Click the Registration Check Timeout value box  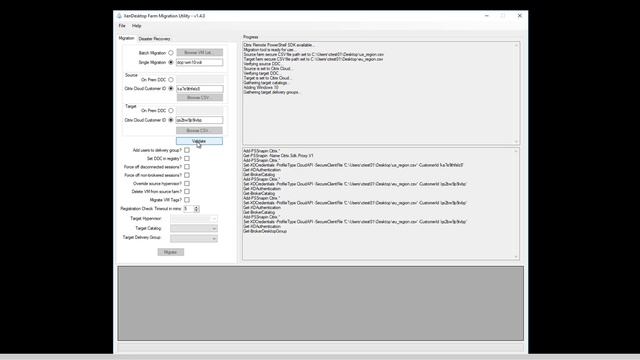click(188, 209)
